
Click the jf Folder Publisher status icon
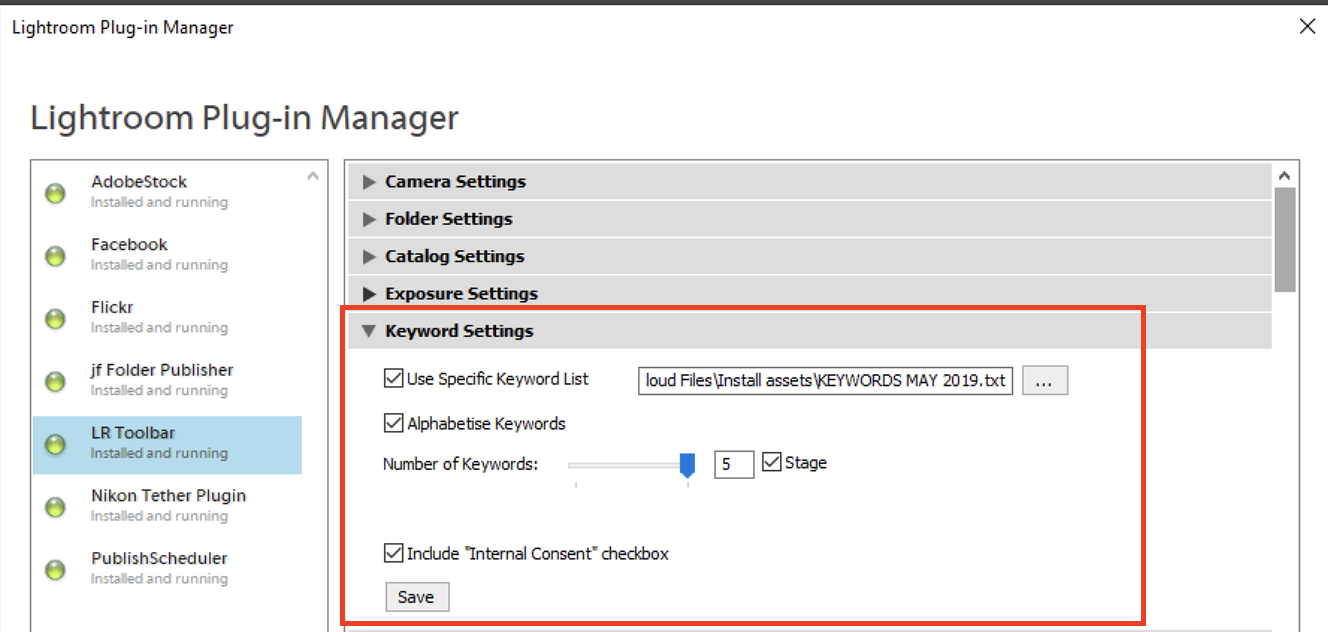click(55, 382)
